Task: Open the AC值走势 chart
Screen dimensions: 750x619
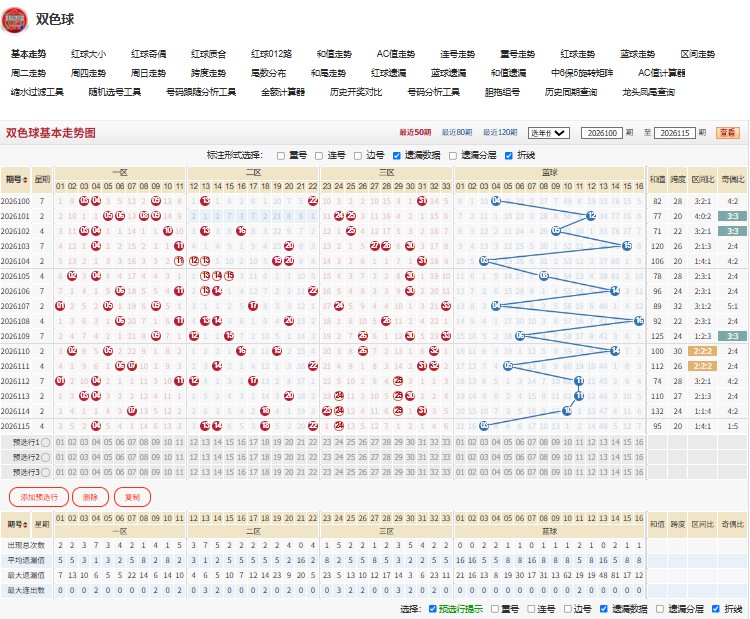Action: click(396, 54)
